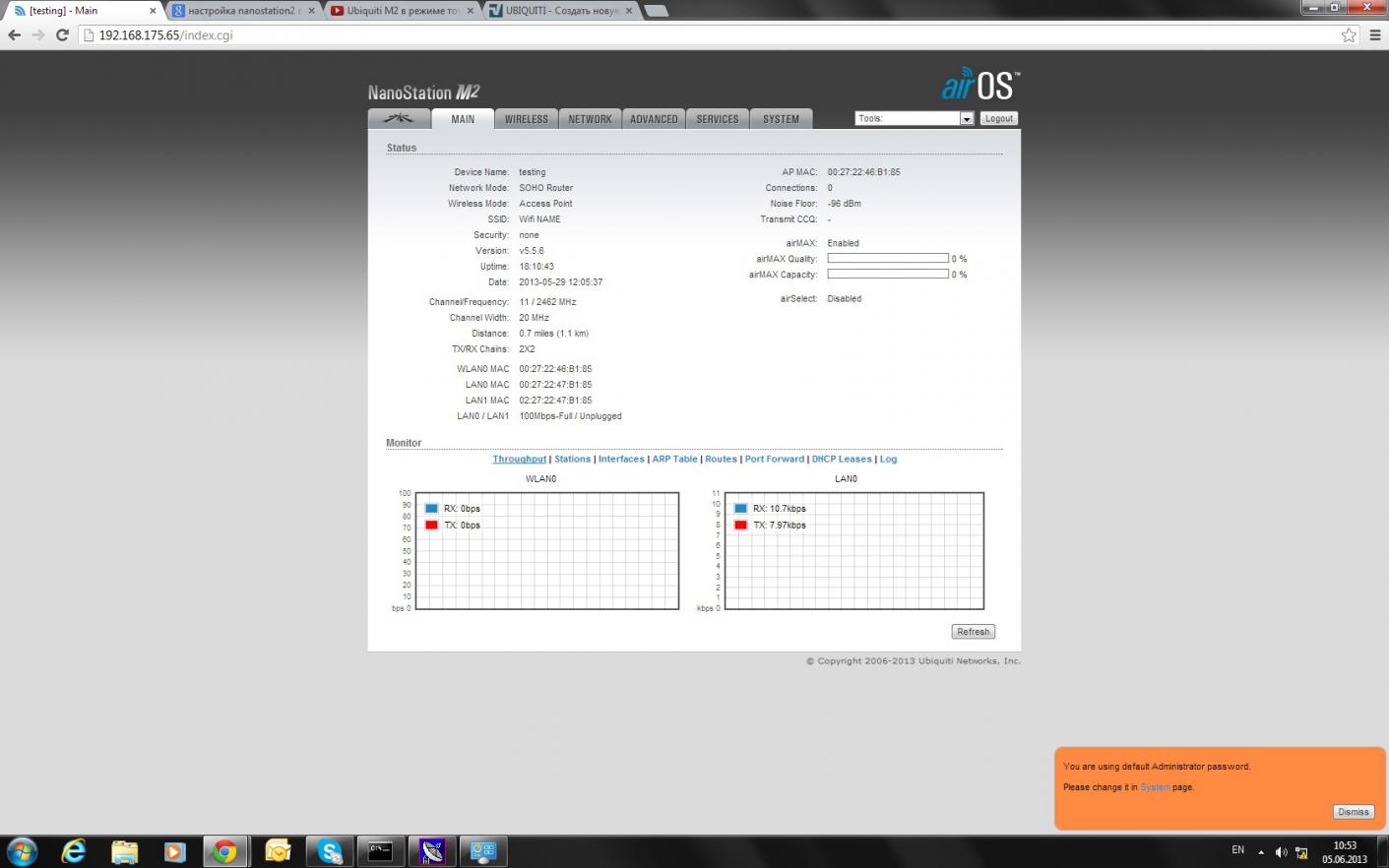Click the airMAX Capacity progress bar

point(888,275)
